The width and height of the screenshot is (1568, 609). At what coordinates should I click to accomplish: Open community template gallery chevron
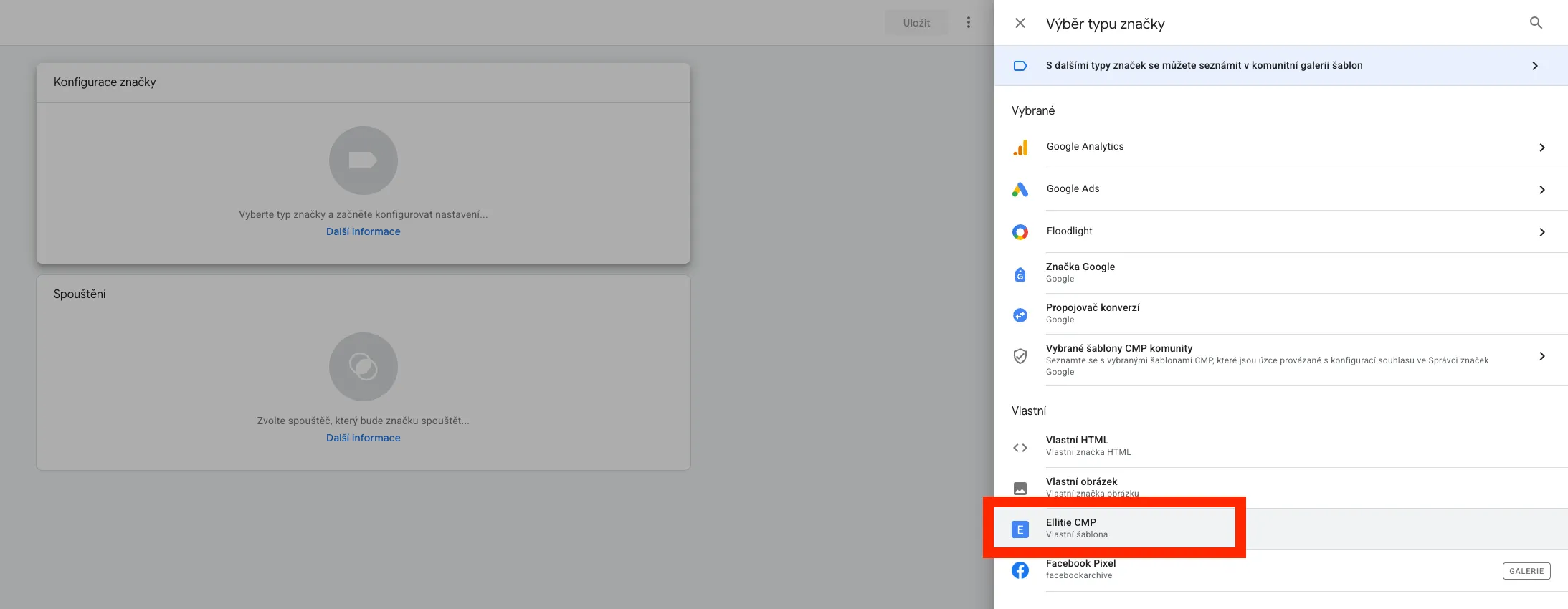click(x=1535, y=66)
